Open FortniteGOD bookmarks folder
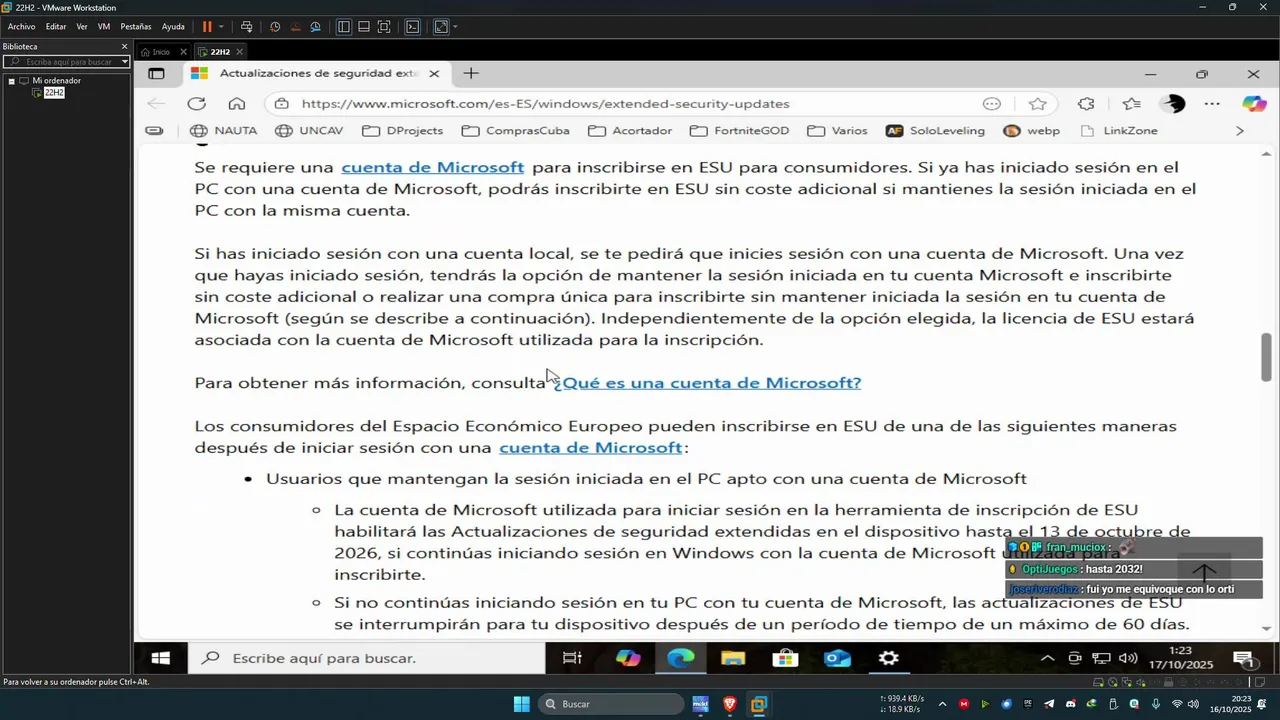This screenshot has height=720, width=1280. click(x=739, y=131)
